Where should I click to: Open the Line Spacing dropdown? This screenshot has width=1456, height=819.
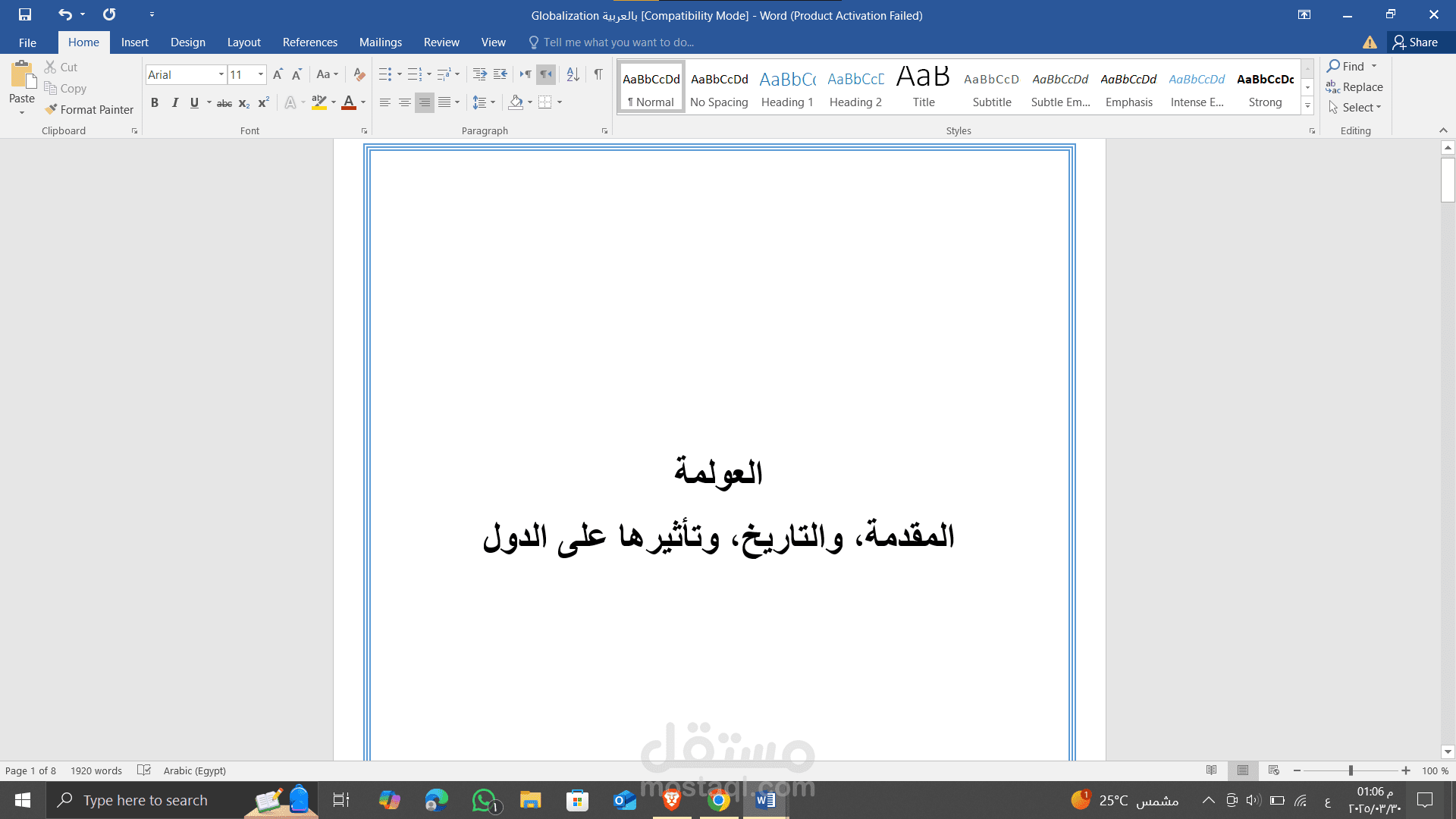[x=484, y=102]
